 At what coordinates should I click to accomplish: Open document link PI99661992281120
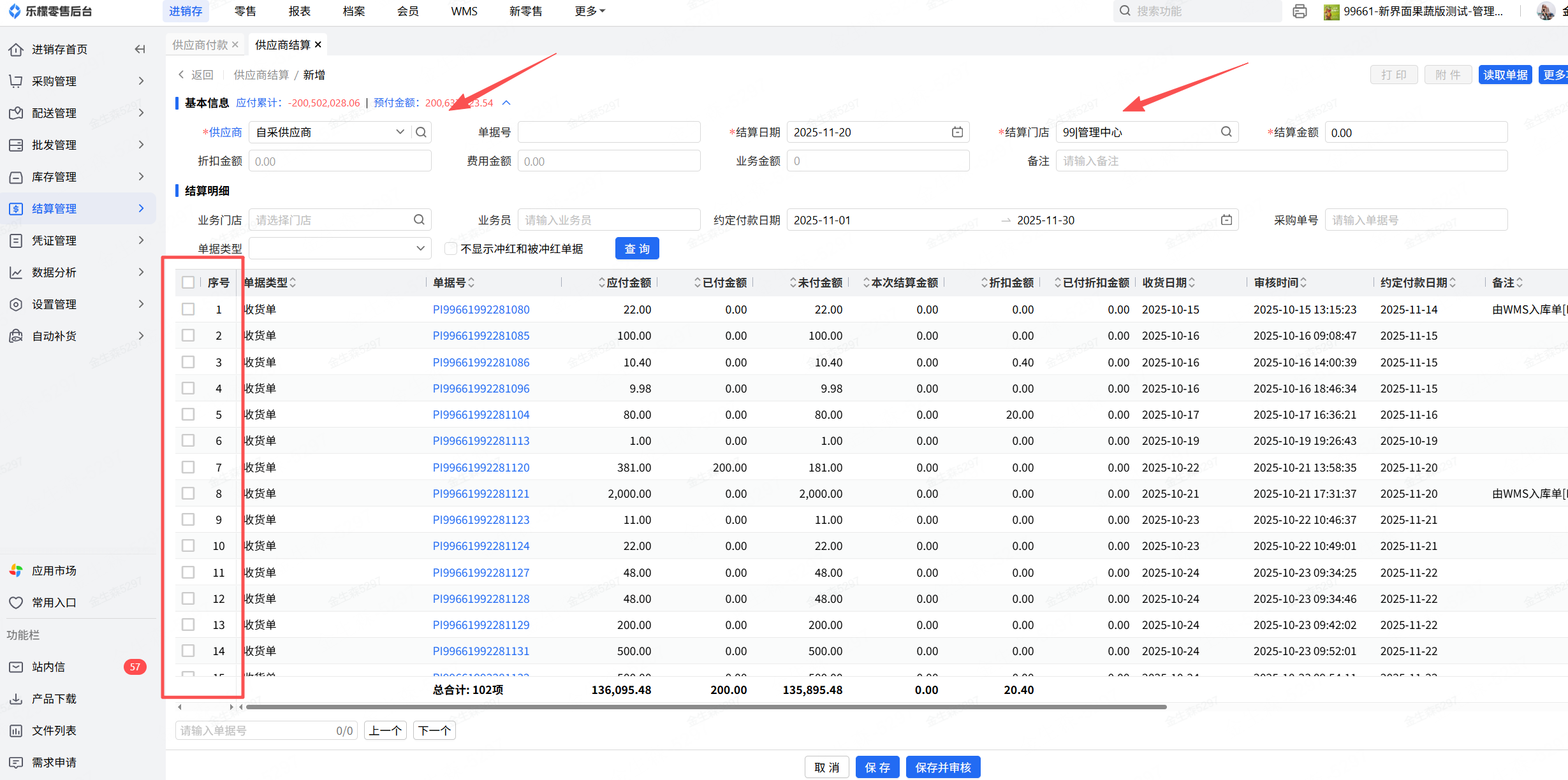481,467
